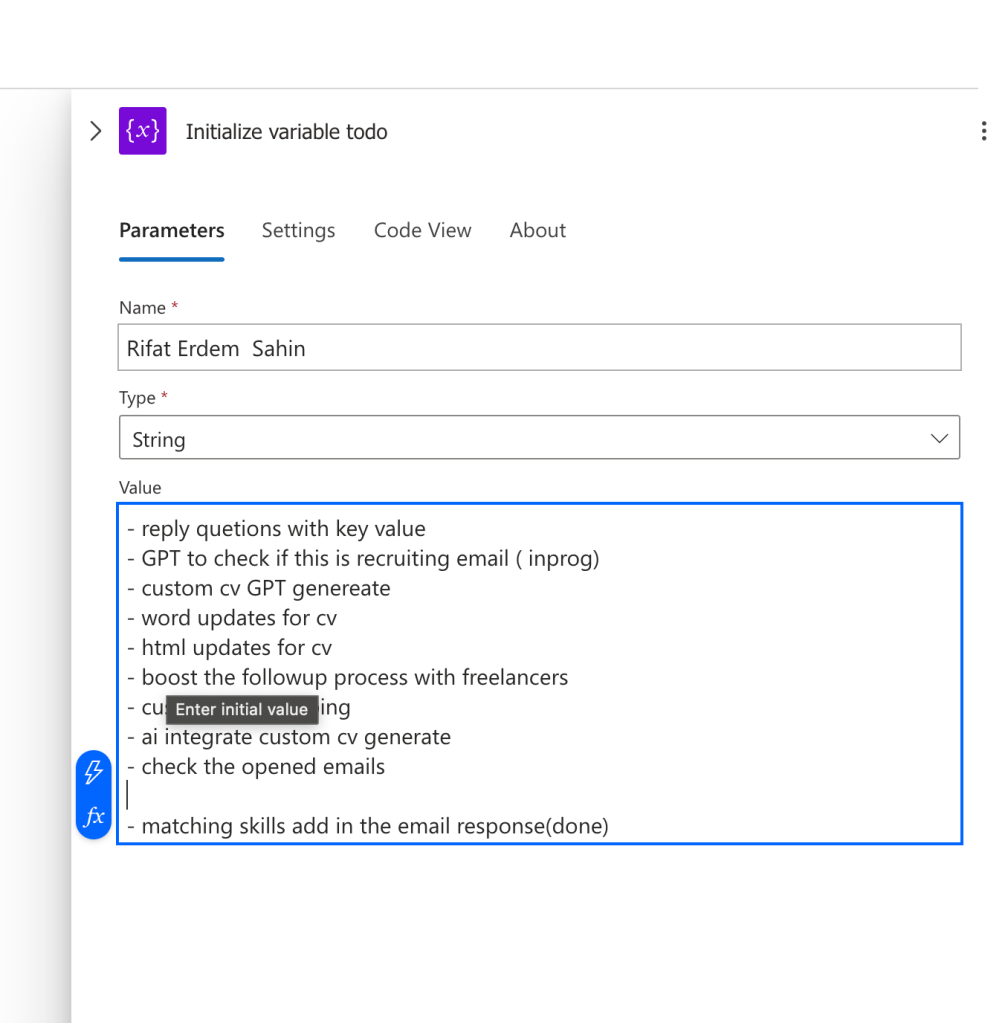Click the Name input field
Image resolution: width=1008 pixels, height=1023 pixels.
click(539, 347)
